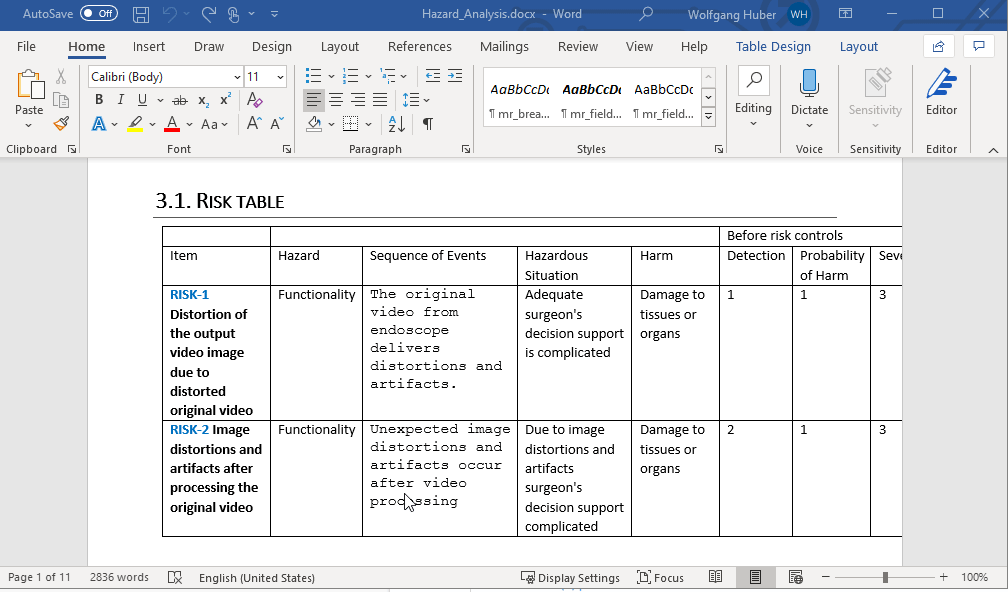Expand Line Spacing dropdown arrow

click(x=426, y=100)
